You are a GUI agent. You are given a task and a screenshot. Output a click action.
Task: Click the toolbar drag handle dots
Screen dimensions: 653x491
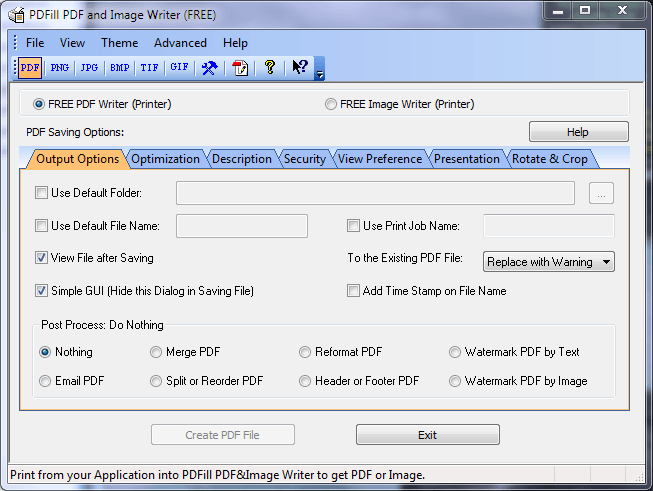pyautogui.click(x=15, y=68)
